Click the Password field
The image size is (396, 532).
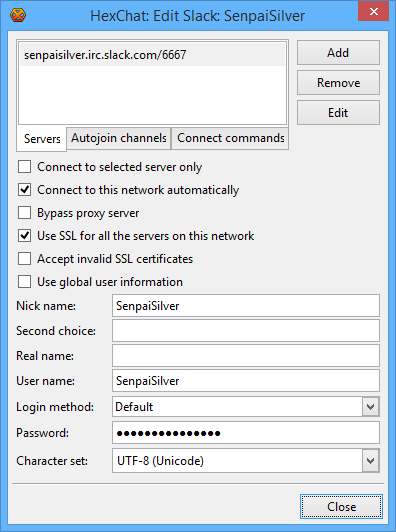pos(246,433)
